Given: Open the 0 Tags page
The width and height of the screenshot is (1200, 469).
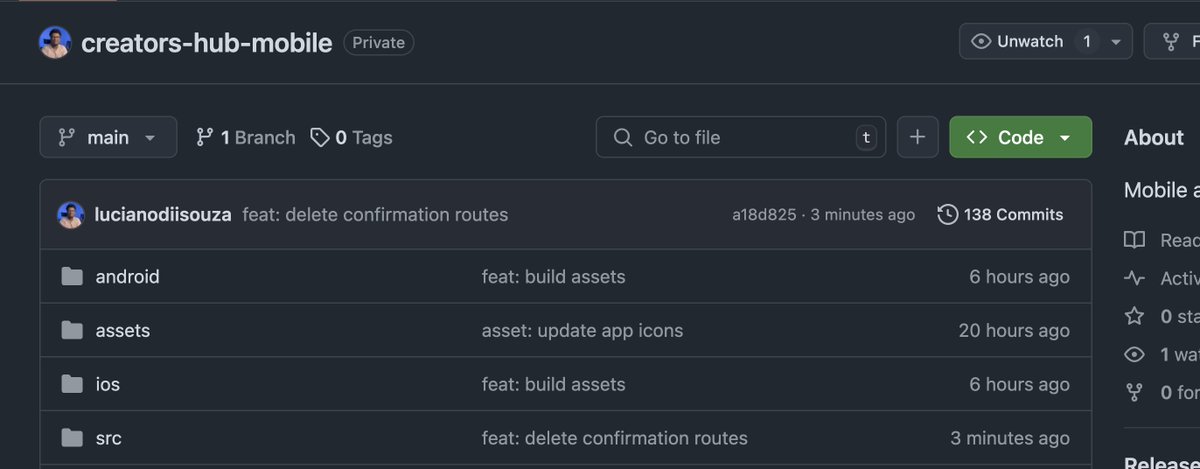Looking at the screenshot, I should (x=351, y=137).
